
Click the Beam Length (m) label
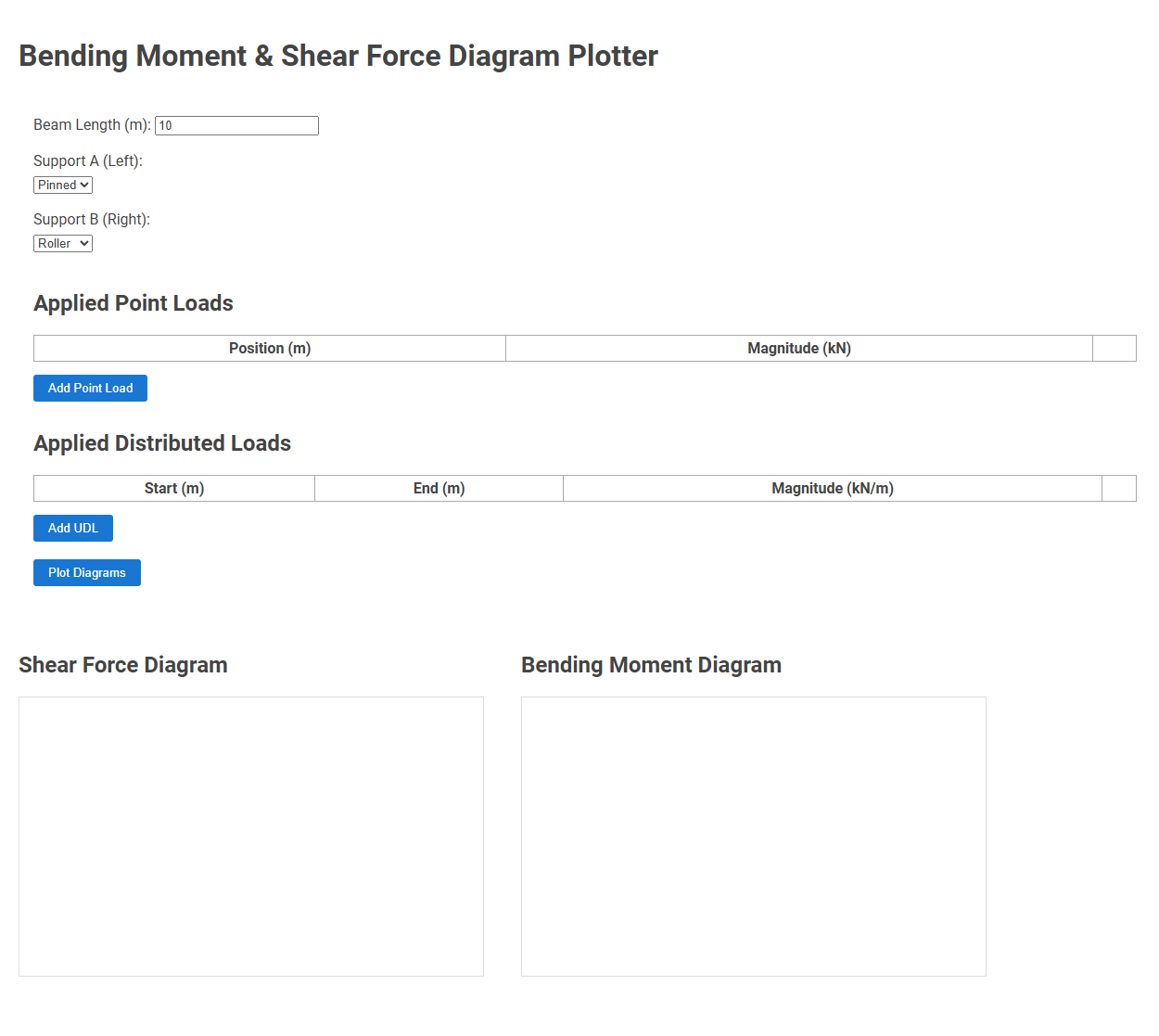91,124
